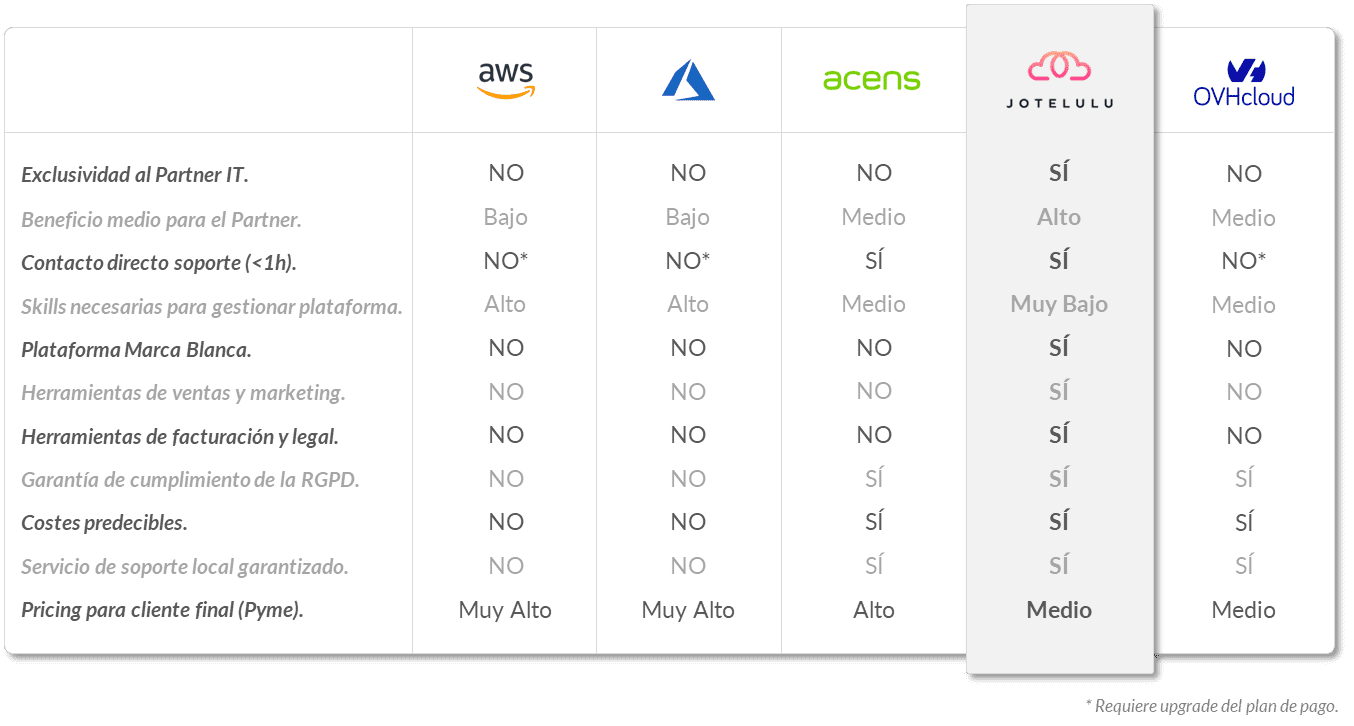The width and height of the screenshot is (1354, 726).
Task: Select the 'Muy Alto' pricing value under Azure
Action: (x=688, y=610)
